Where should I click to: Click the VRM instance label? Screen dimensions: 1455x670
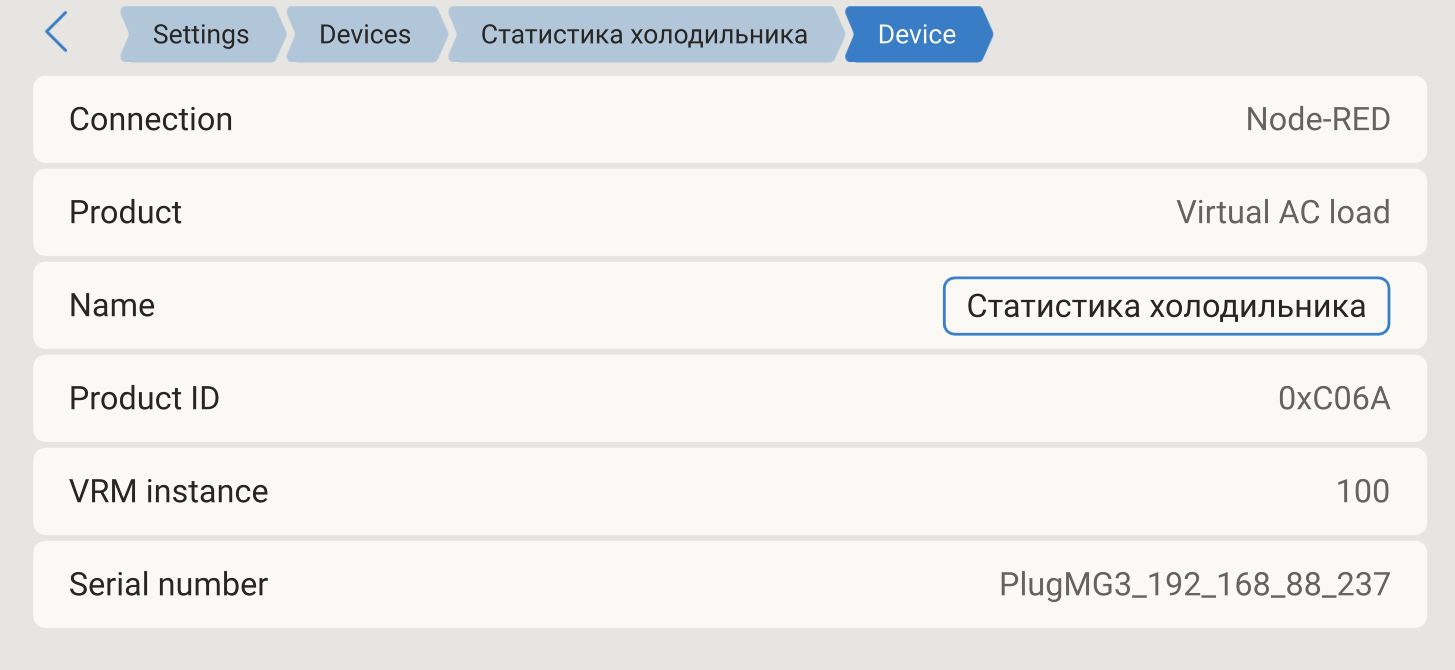click(169, 492)
